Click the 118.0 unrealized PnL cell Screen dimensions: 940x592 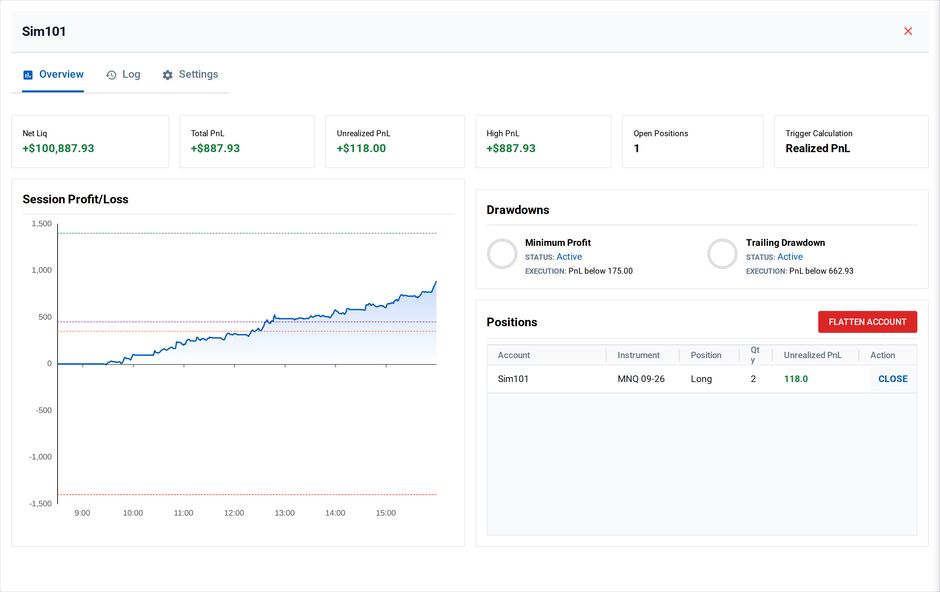click(796, 379)
